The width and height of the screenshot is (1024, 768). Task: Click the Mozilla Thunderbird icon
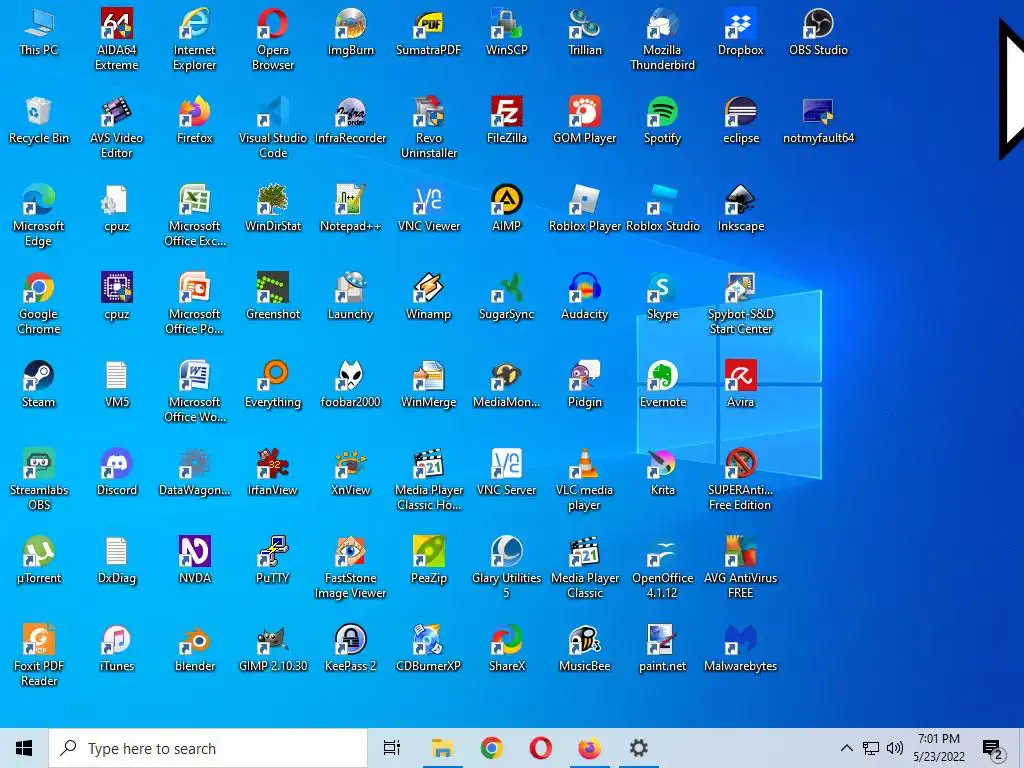pyautogui.click(x=662, y=39)
